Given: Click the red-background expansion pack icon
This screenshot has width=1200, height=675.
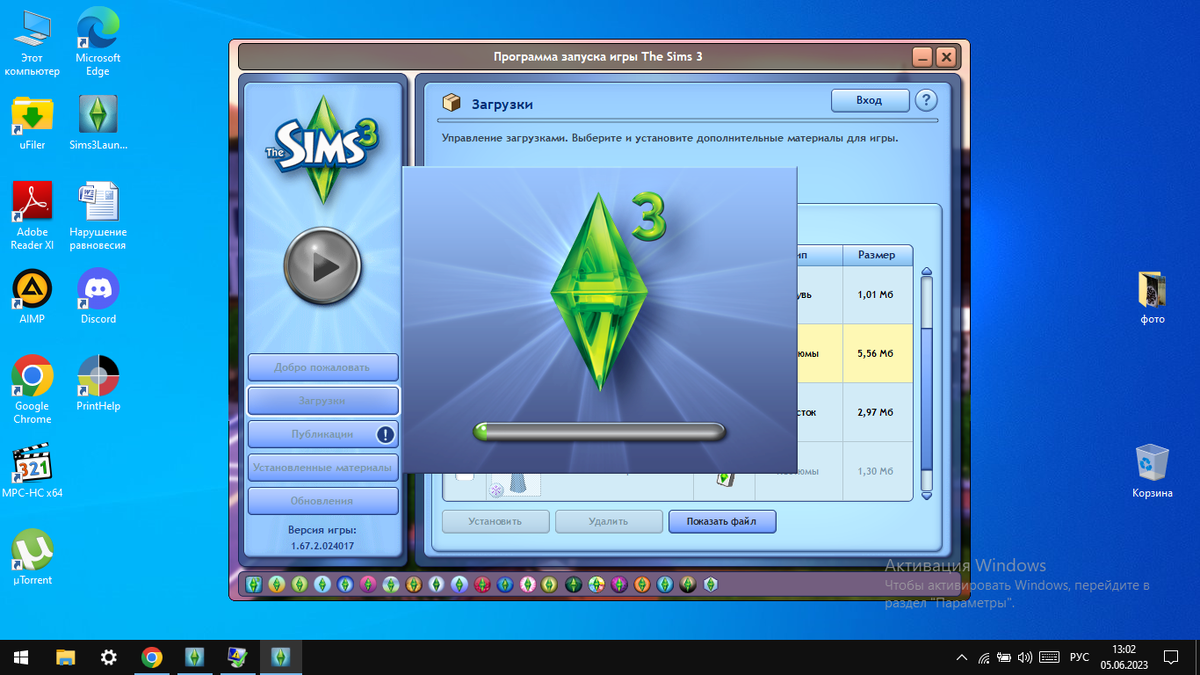Looking at the screenshot, I should [x=482, y=584].
